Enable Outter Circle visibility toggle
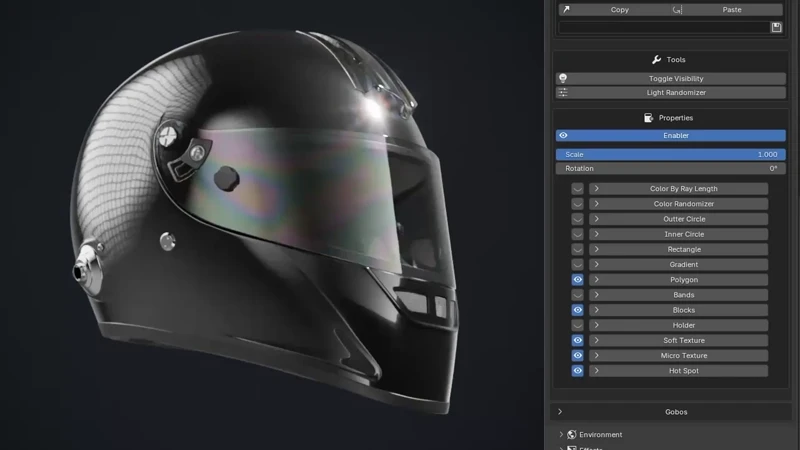This screenshot has width=800, height=450. [578, 219]
